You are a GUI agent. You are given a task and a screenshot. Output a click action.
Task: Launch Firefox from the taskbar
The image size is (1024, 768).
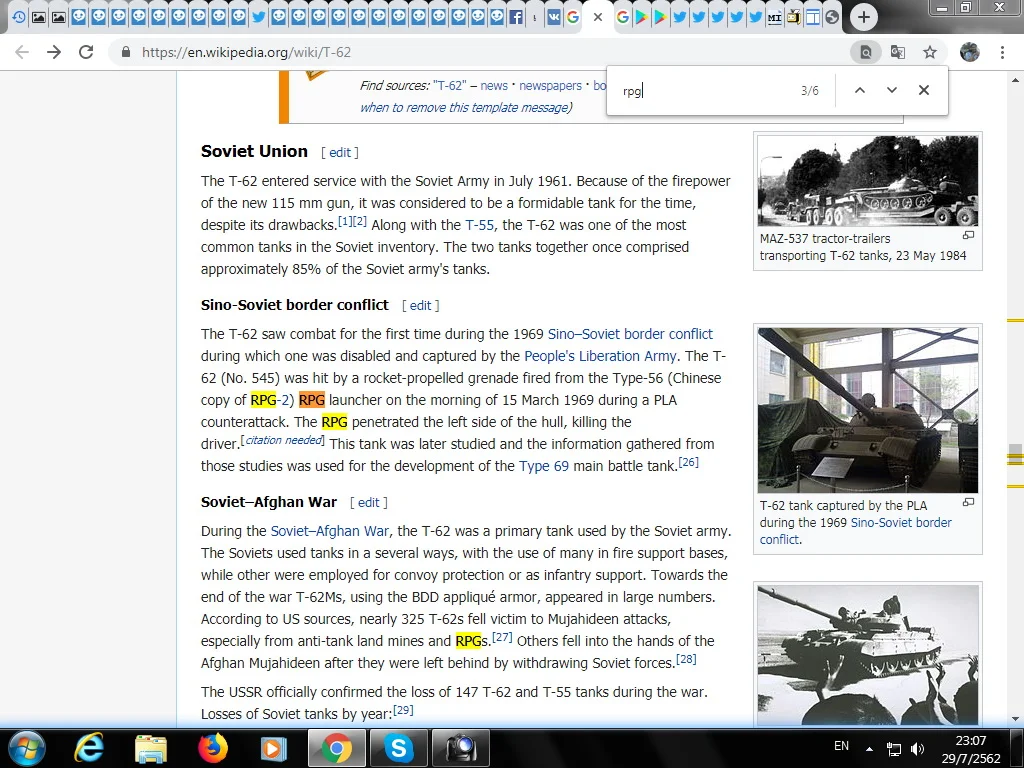(x=213, y=748)
